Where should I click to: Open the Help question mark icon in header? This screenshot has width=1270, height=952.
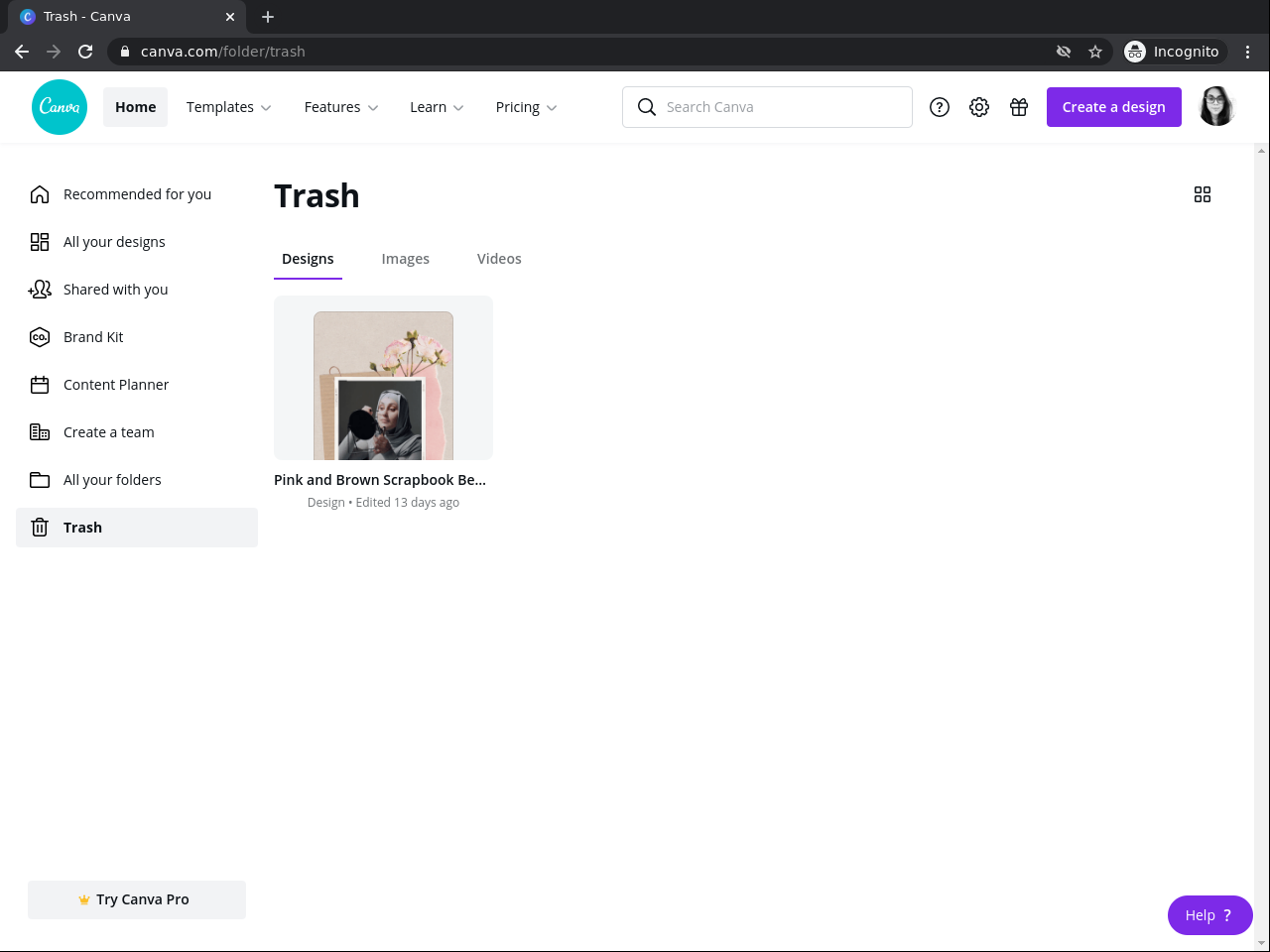(x=940, y=107)
